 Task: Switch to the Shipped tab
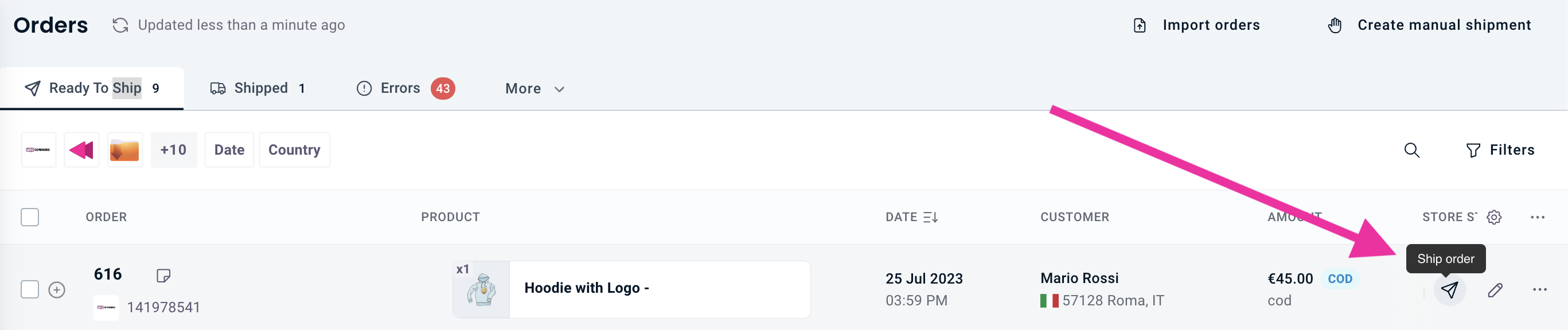point(258,88)
